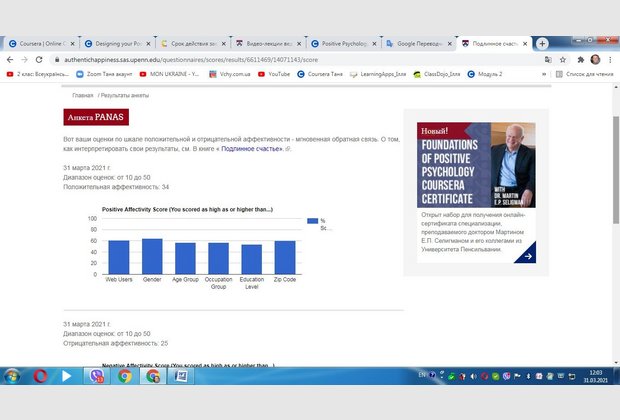
Task: Click the Gender bar in chart
Action: click(152, 256)
